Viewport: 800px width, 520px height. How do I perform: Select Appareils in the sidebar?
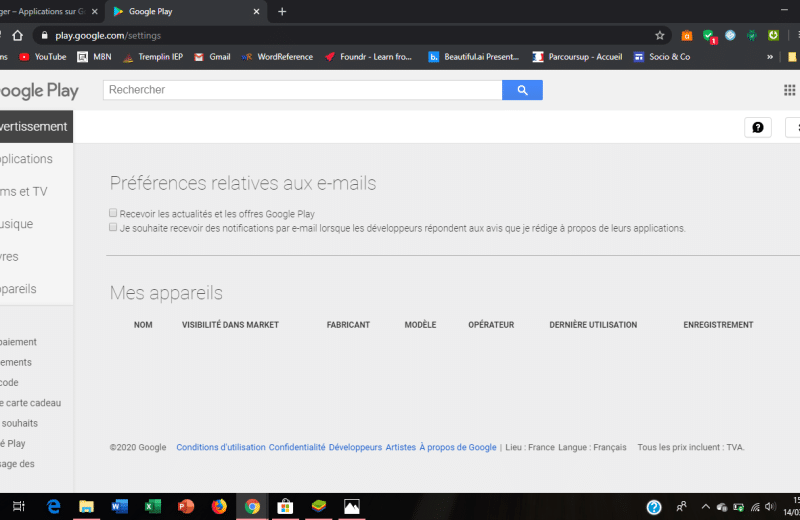18,289
